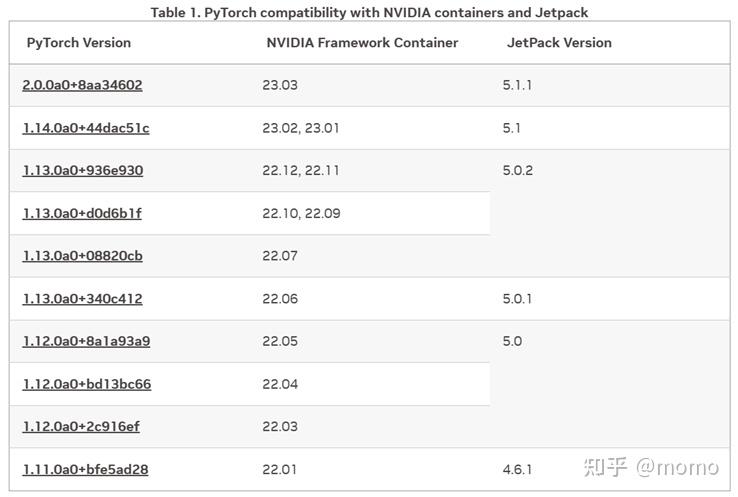Open the 1.13.0a0+d0d6b1f wheel link
Image resolution: width=738 pixels, height=497 pixels.
[82, 213]
